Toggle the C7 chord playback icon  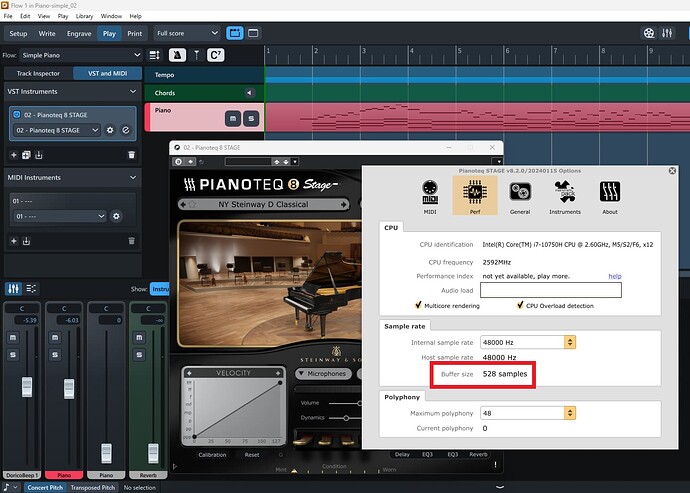pos(216,55)
